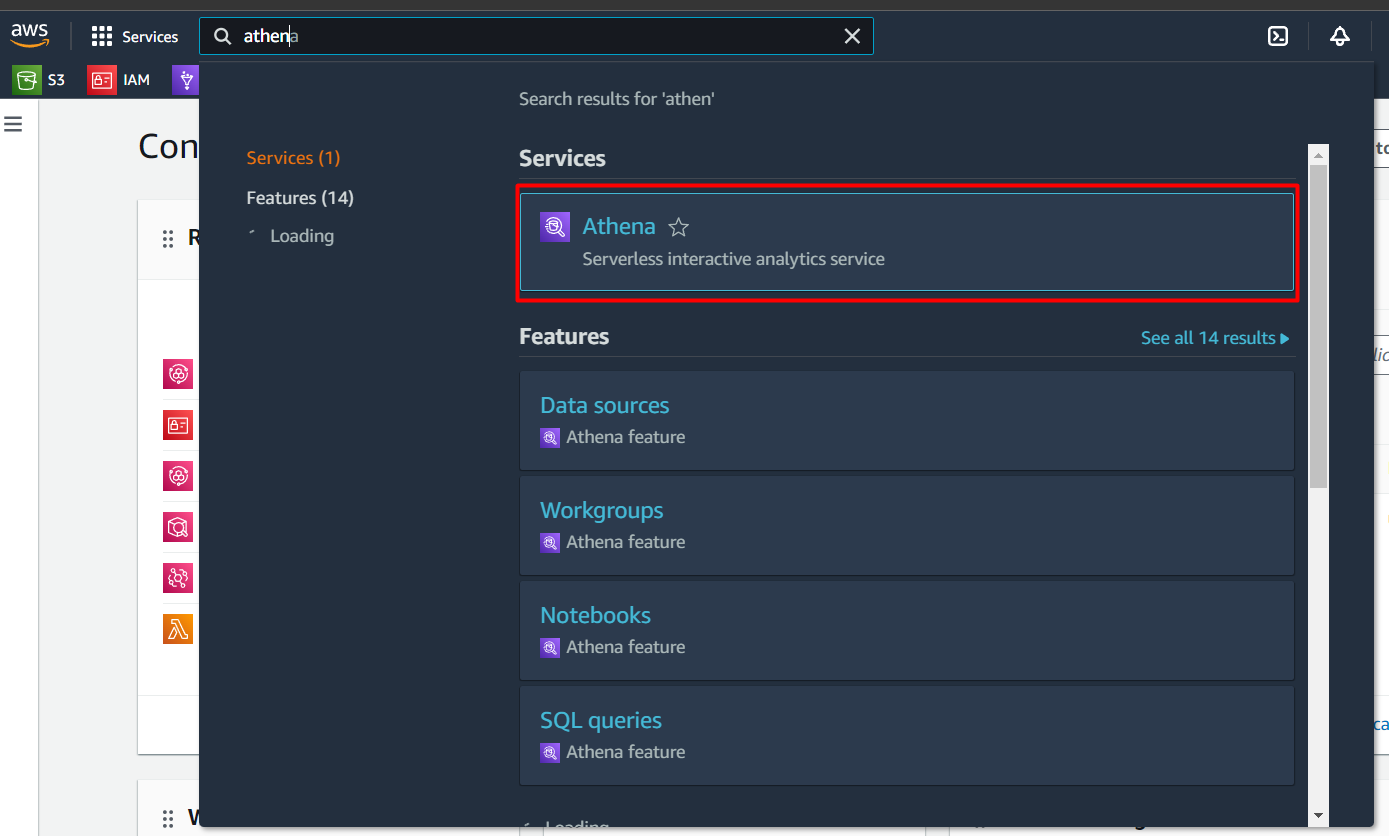Click the search input field
The height and width of the screenshot is (836, 1389).
pos(540,35)
